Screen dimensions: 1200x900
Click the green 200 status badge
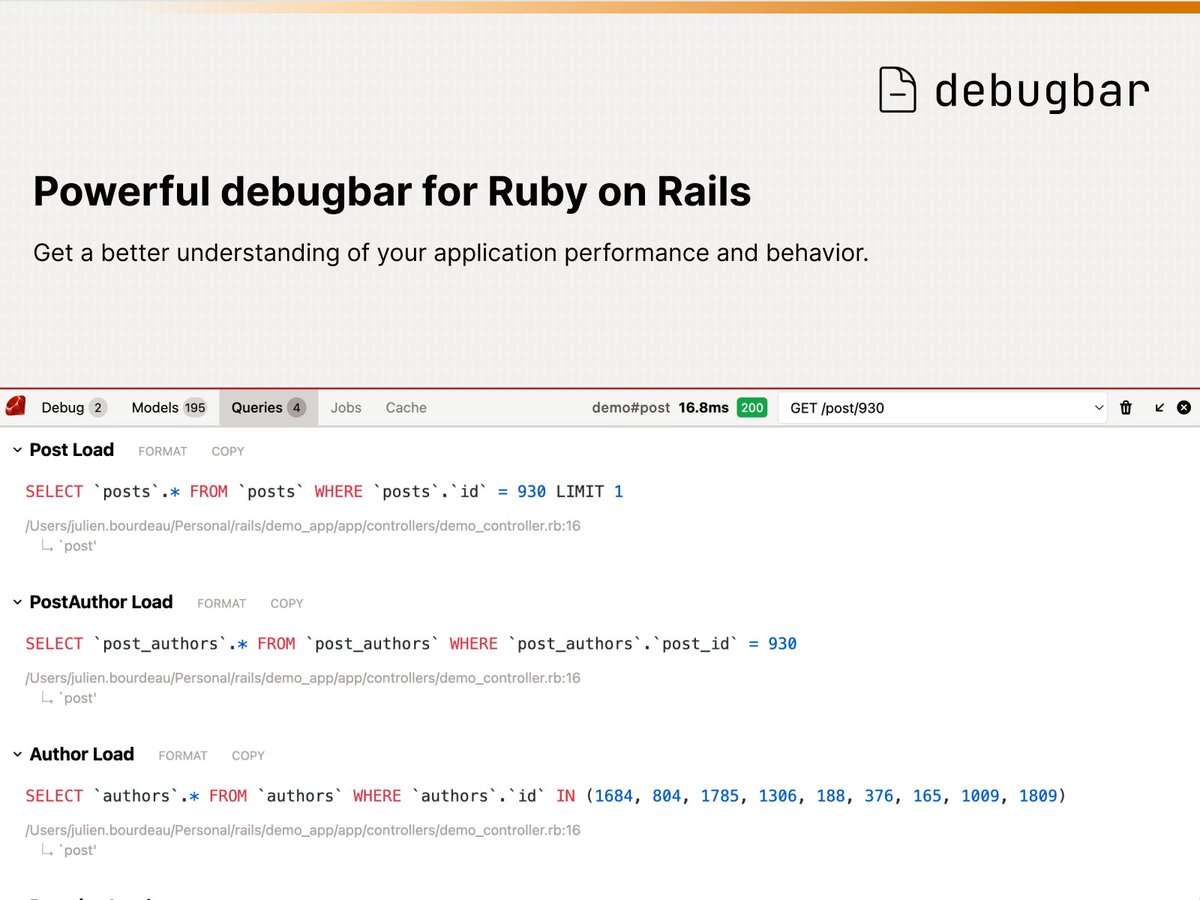click(x=751, y=407)
